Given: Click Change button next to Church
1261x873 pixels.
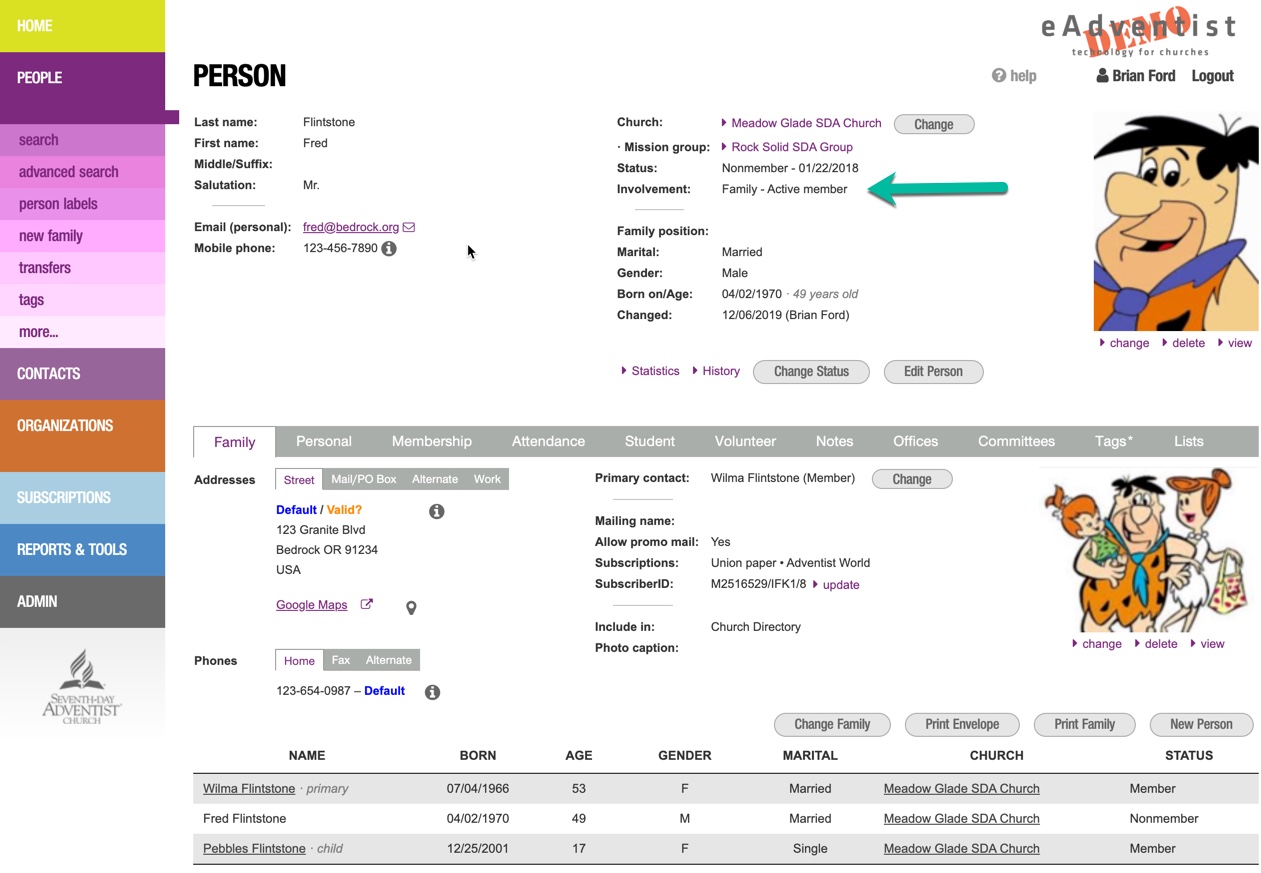Looking at the screenshot, I should coord(934,124).
